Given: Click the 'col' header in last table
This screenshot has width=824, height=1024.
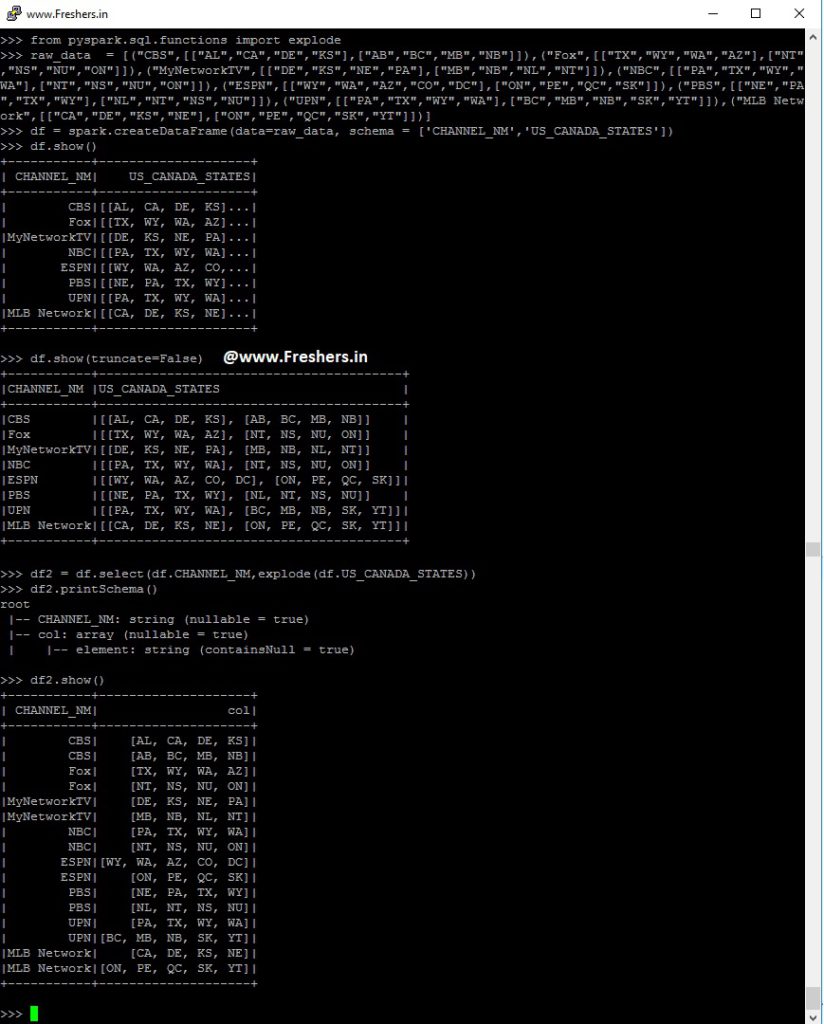Looking at the screenshot, I should click(239, 710).
